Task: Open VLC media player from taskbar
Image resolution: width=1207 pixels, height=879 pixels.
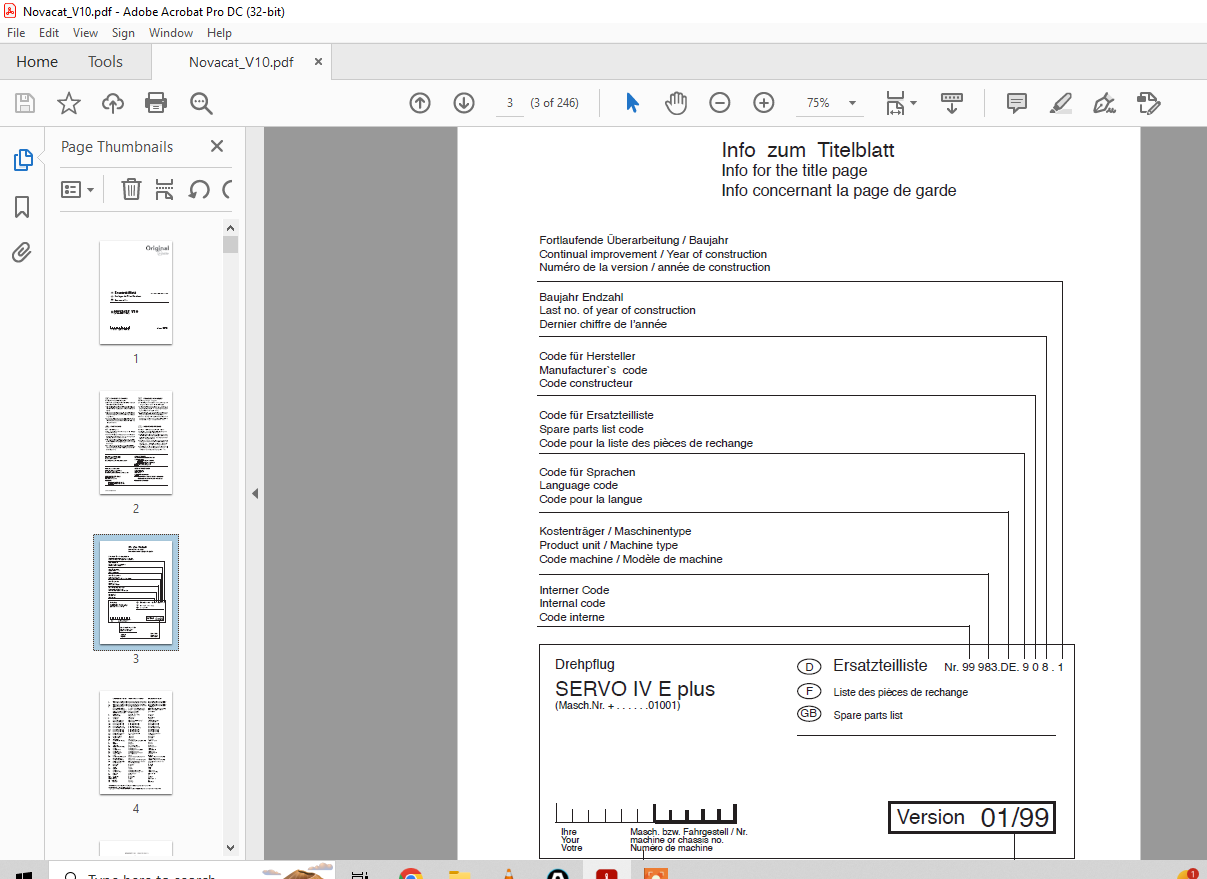Action: tap(508, 872)
